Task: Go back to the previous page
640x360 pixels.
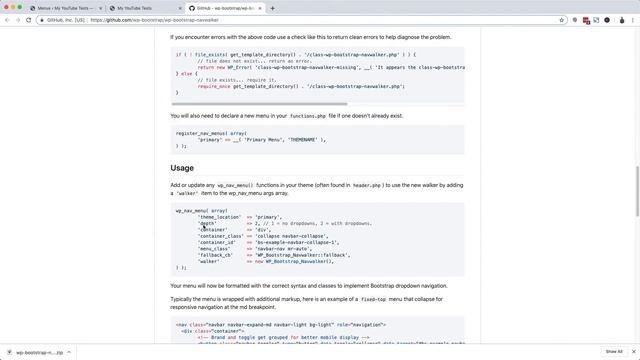Action: pyautogui.click(x=7, y=20)
